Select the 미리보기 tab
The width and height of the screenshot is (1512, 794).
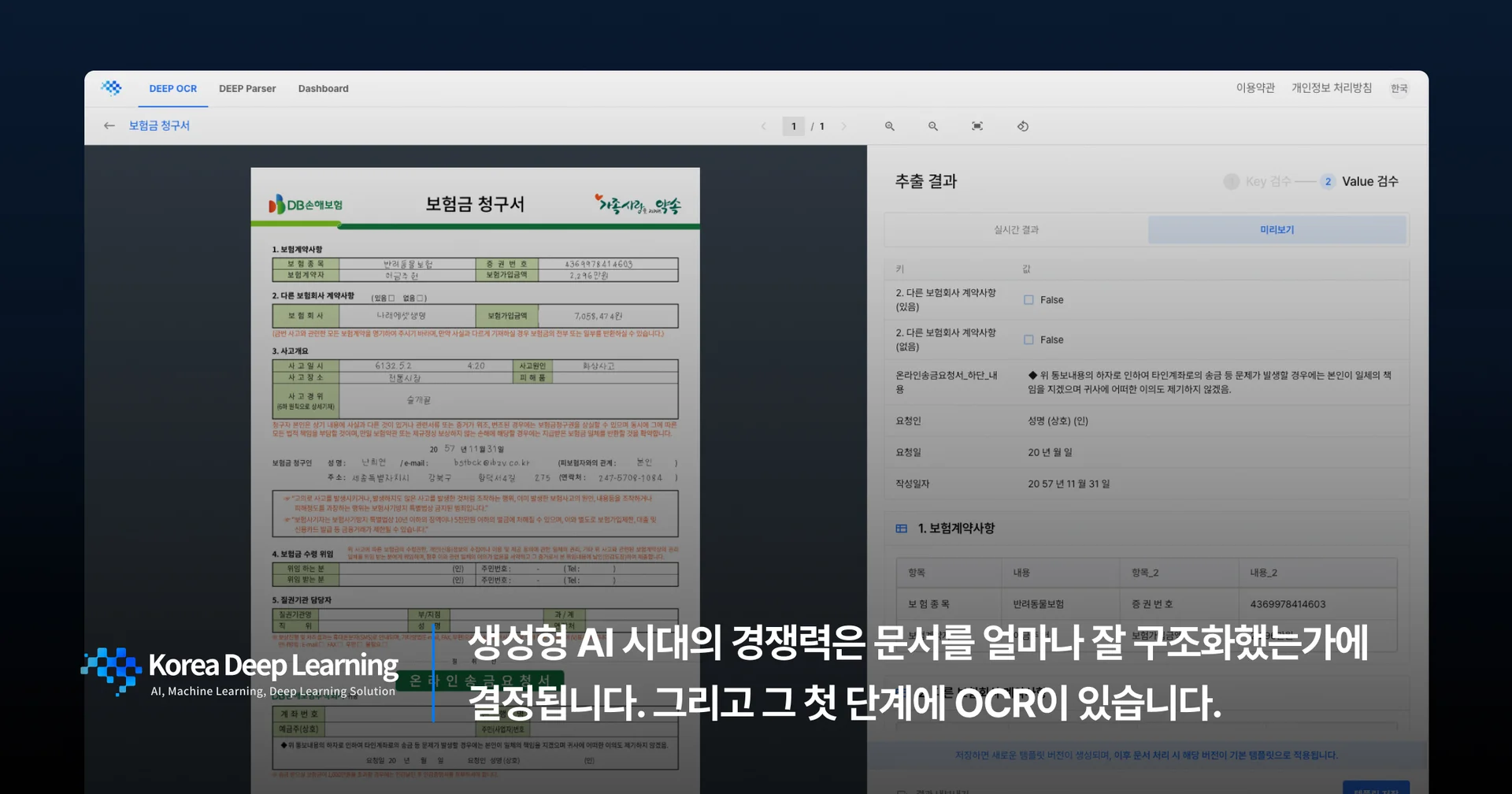click(x=1277, y=230)
